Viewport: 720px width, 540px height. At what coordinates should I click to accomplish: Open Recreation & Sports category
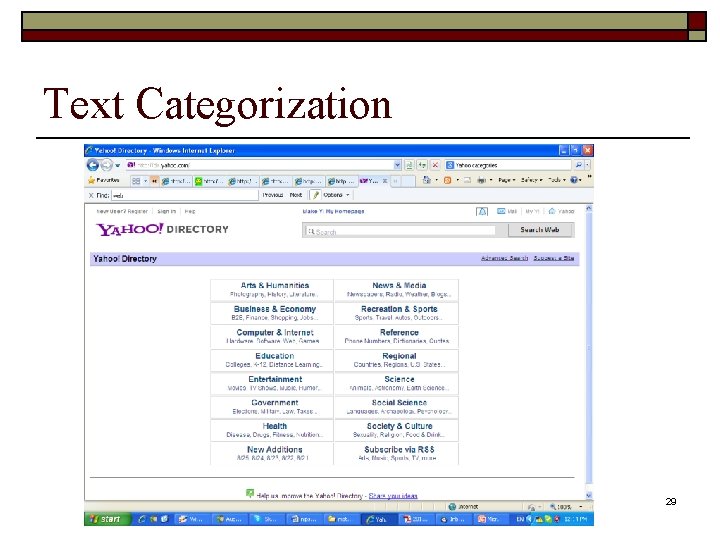(399, 309)
